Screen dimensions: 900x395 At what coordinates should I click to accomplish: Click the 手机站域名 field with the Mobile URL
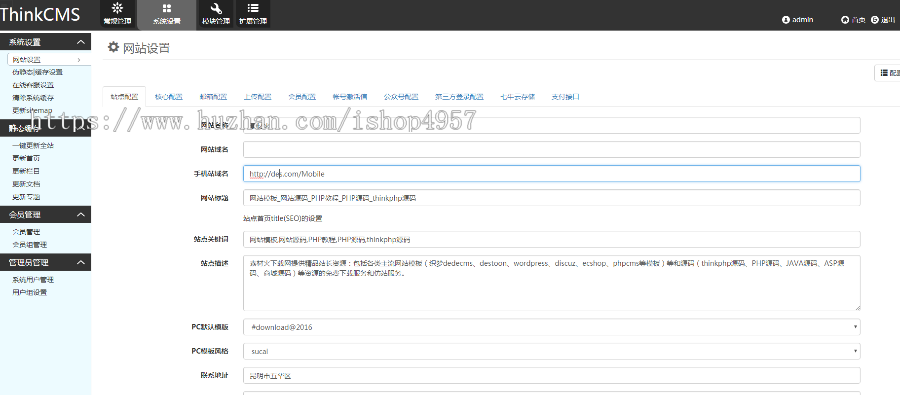point(552,173)
